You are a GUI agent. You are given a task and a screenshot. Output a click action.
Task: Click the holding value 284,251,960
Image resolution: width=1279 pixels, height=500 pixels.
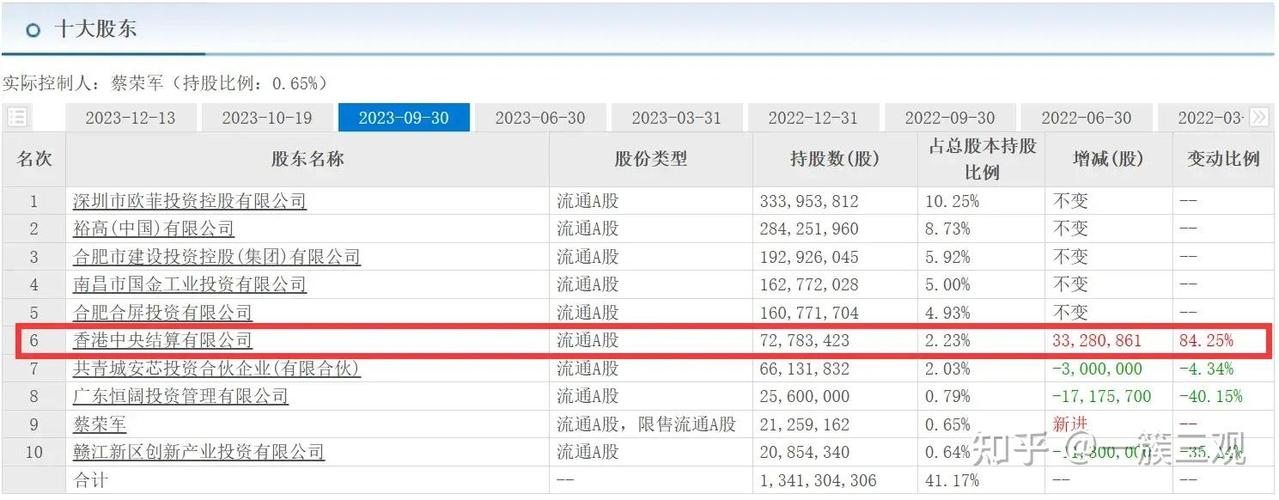click(x=810, y=229)
